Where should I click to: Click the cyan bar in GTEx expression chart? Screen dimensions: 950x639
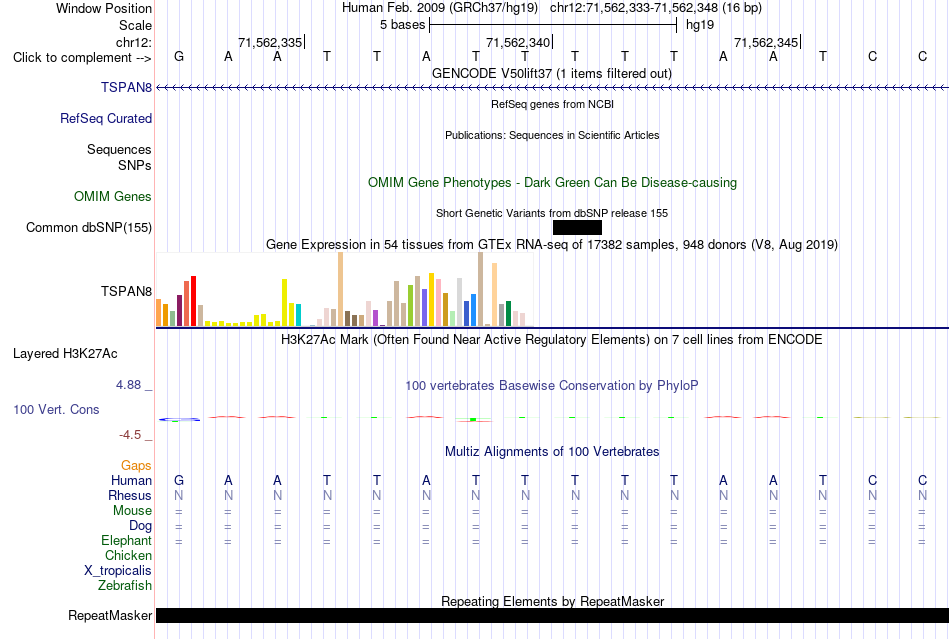(x=298, y=315)
